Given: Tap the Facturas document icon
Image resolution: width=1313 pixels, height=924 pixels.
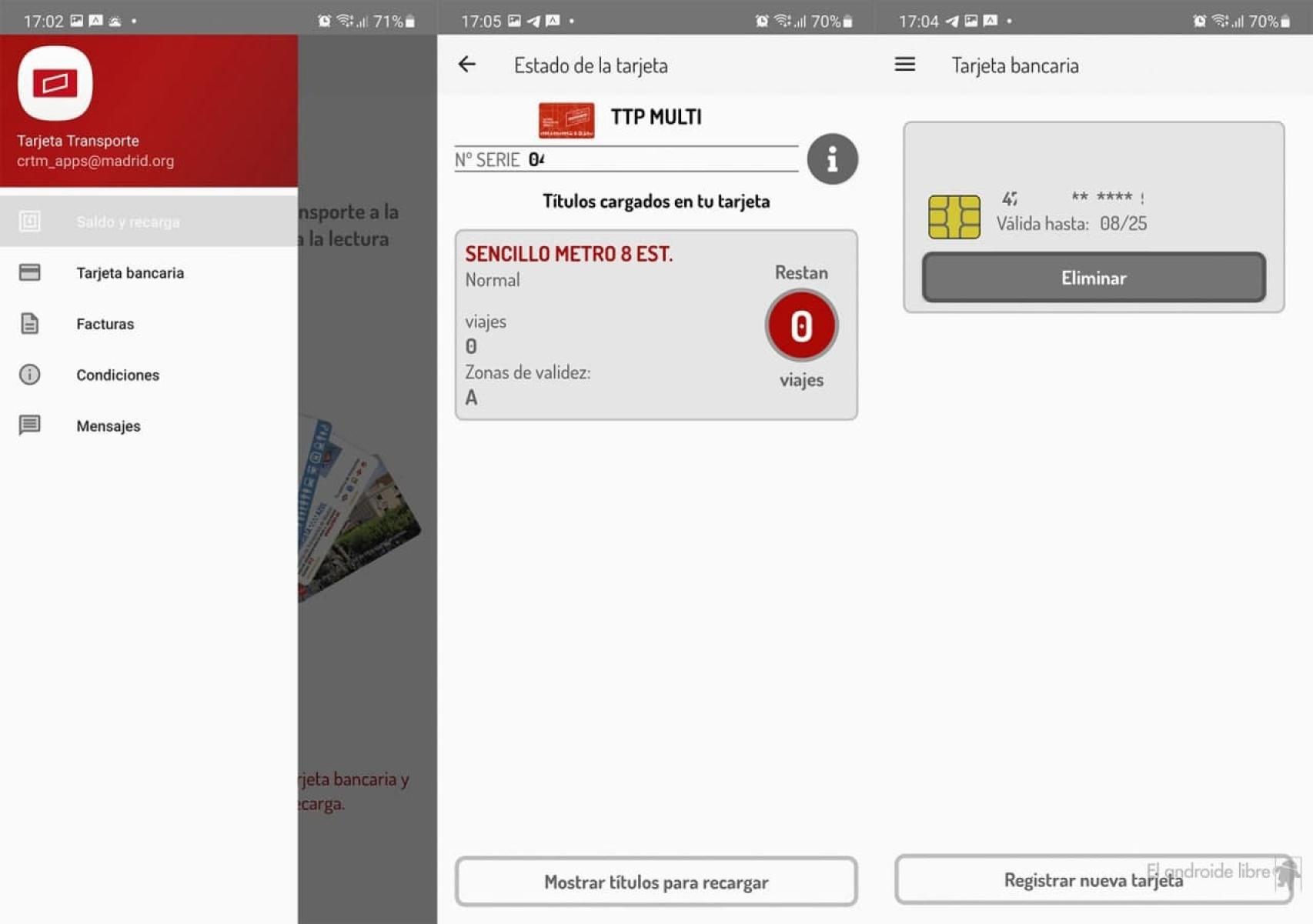Looking at the screenshot, I should (x=29, y=324).
